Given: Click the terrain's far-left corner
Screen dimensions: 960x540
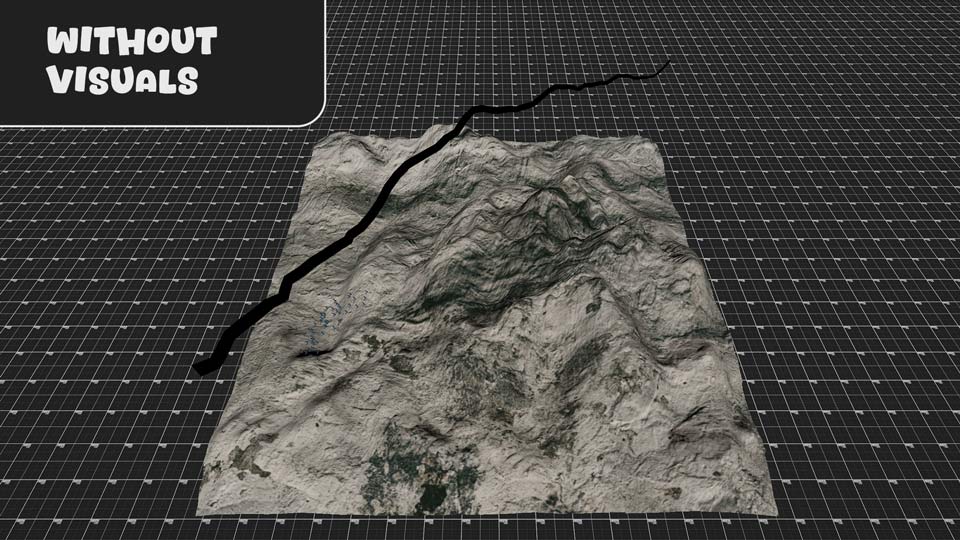Looking at the screenshot, I should click(318, 140).
